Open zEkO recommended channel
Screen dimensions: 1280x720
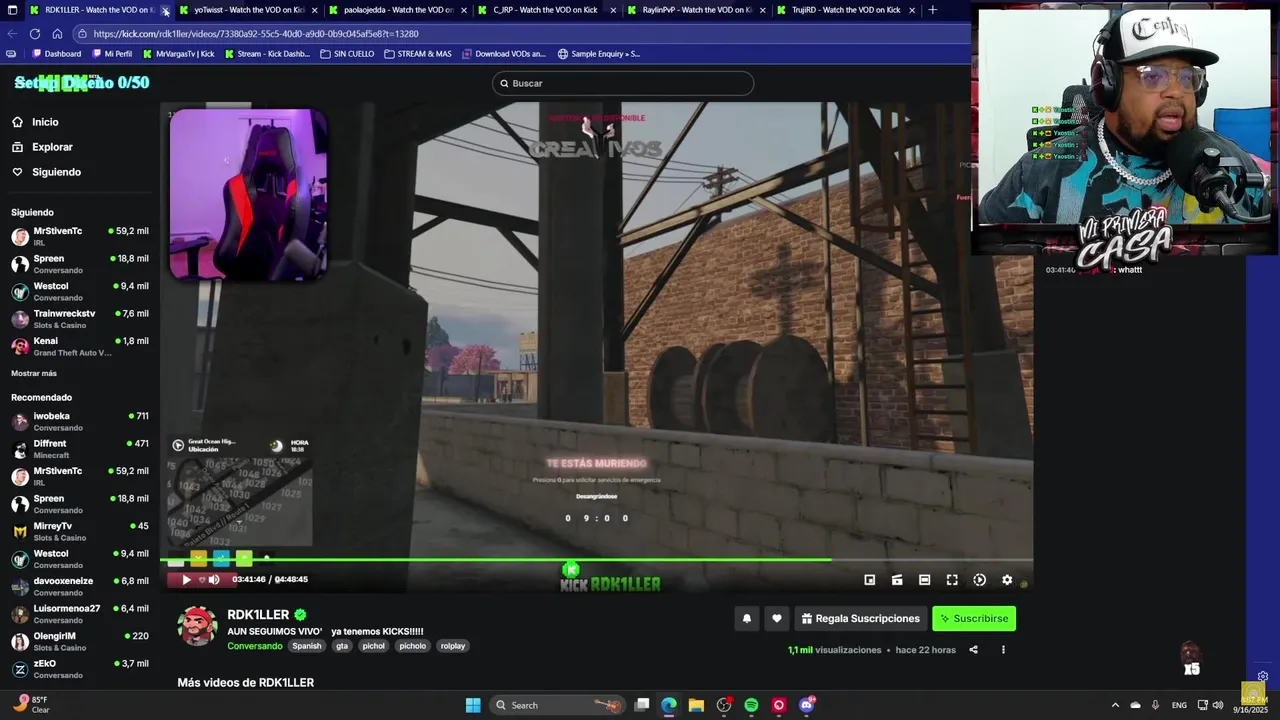80,669
